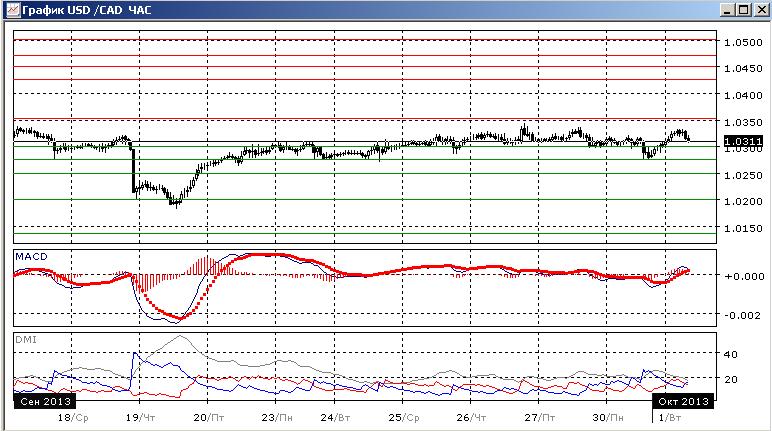Click the 20/Пт date label
772x431 pixels.
[209, 418]
